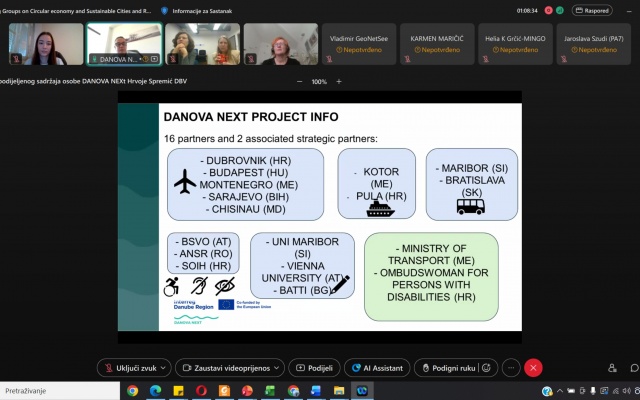Open the orange app icon after Opera
640x400 pixels.
coord(224,391)
